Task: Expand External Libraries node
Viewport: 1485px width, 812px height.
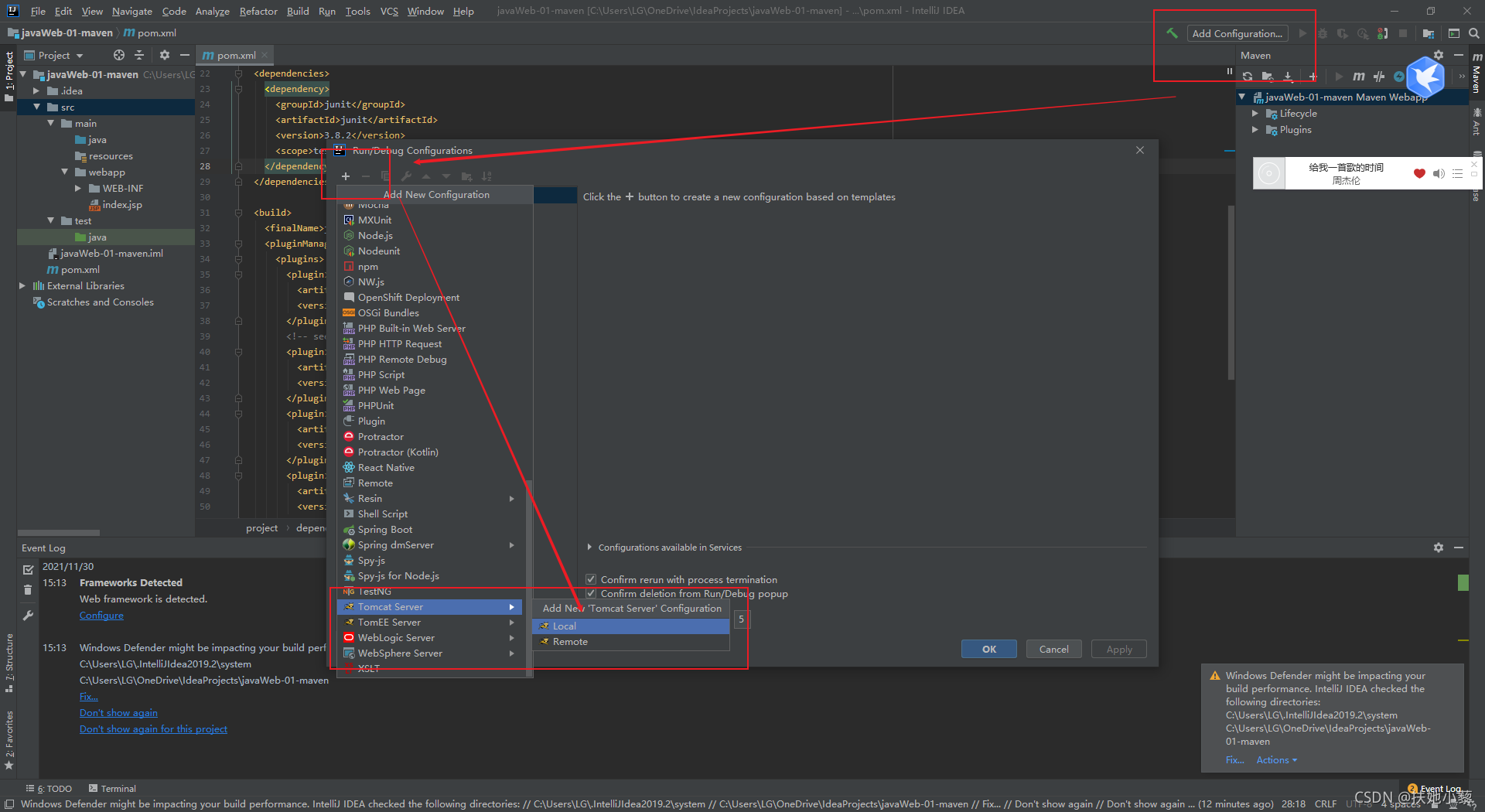Action: (x=22, y=286)
